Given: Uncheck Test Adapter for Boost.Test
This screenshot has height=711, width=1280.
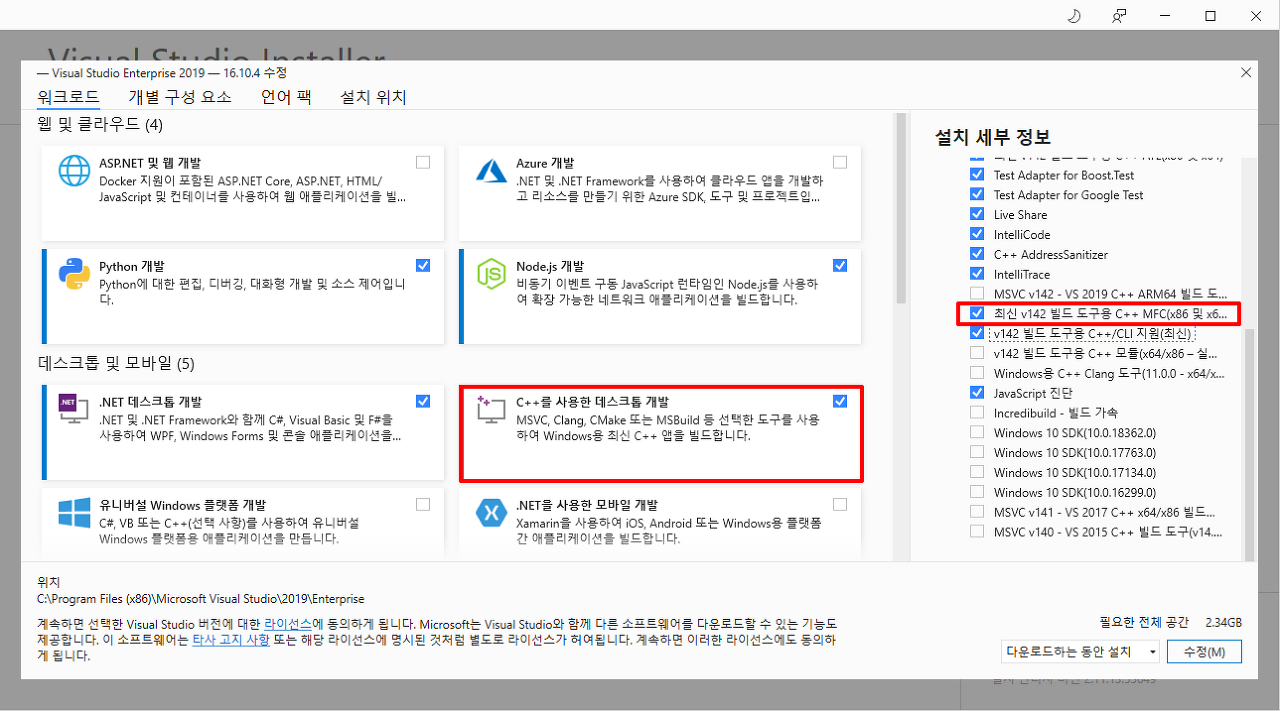Looking at the screenshot, I should pos(977,174).
